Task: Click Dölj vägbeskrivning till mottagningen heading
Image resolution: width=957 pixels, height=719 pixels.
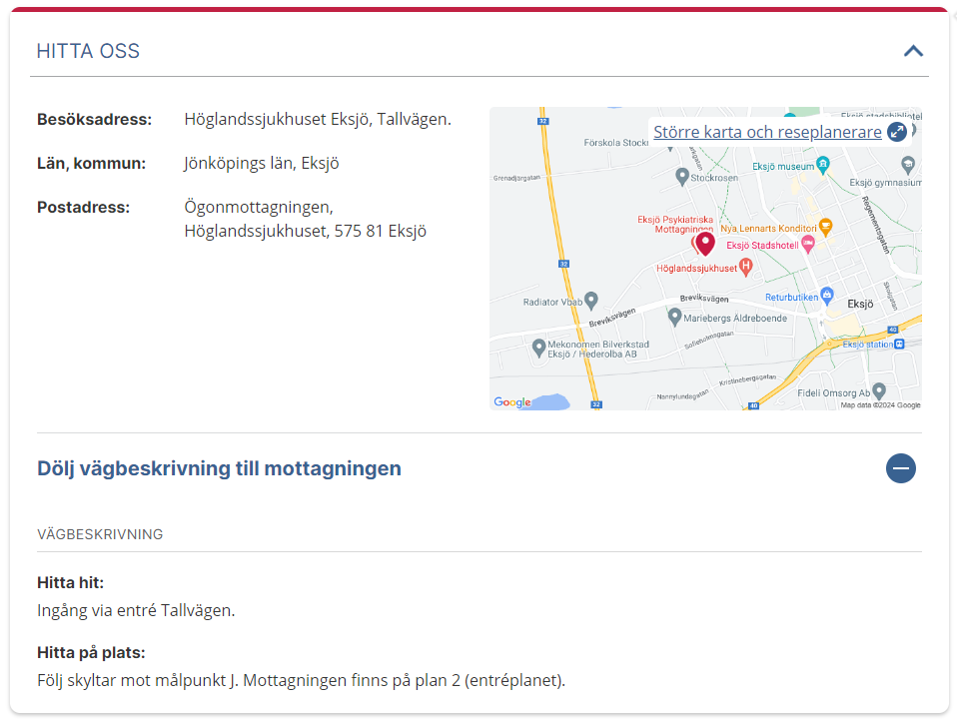Action: 219,468
